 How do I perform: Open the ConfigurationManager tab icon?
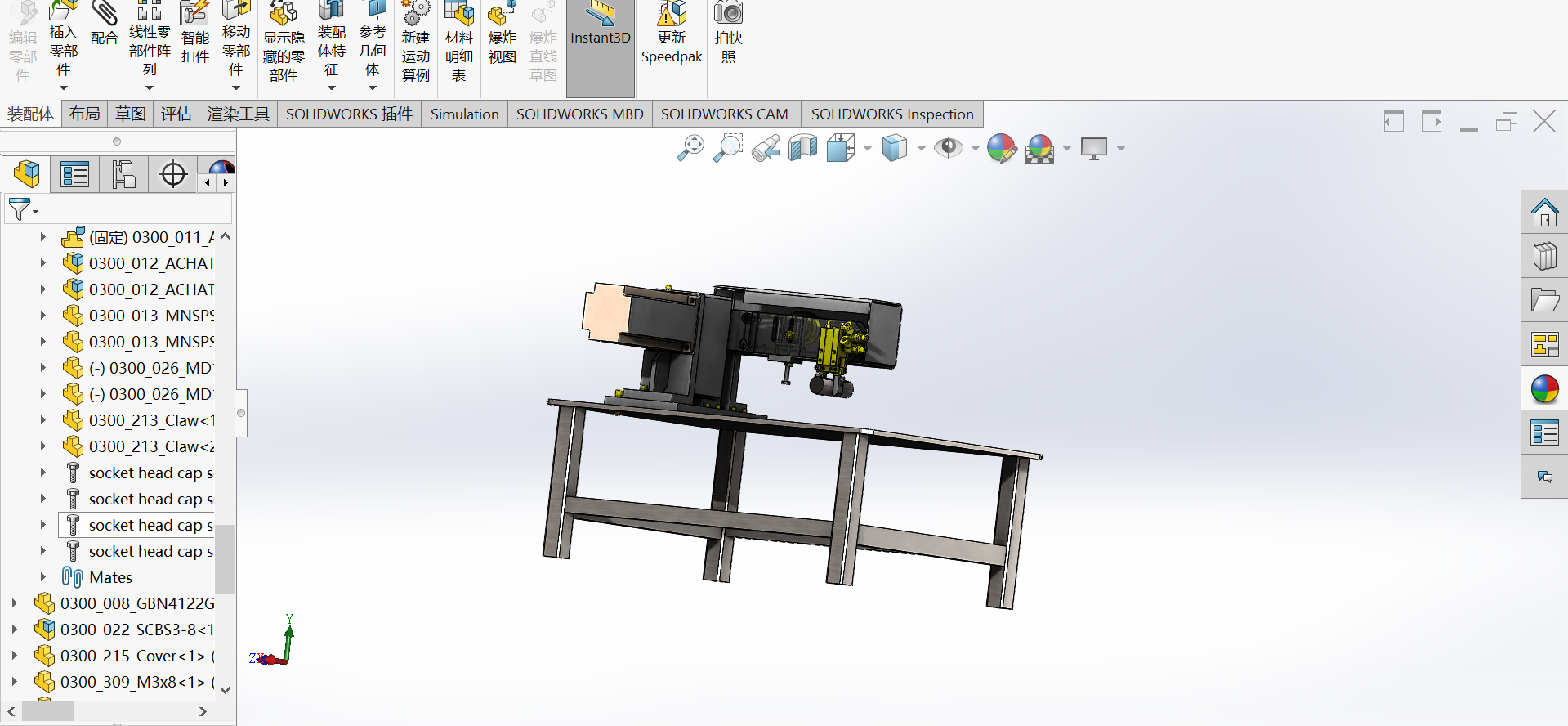click(x=123, y=174)
